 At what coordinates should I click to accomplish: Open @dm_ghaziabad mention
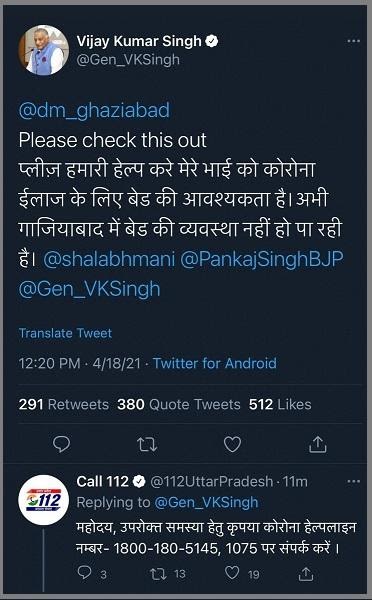coord(94,111)
